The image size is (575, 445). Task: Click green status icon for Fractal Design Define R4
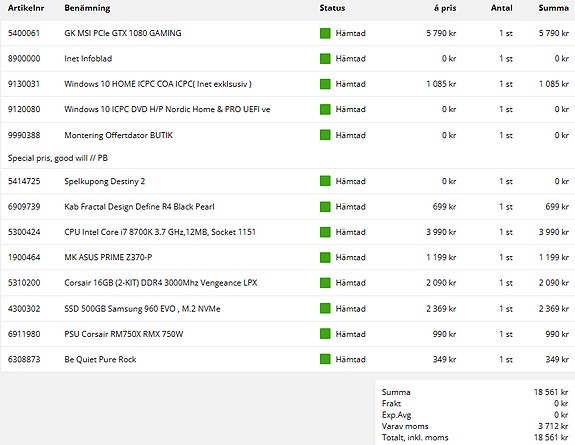tap(325, 207)
